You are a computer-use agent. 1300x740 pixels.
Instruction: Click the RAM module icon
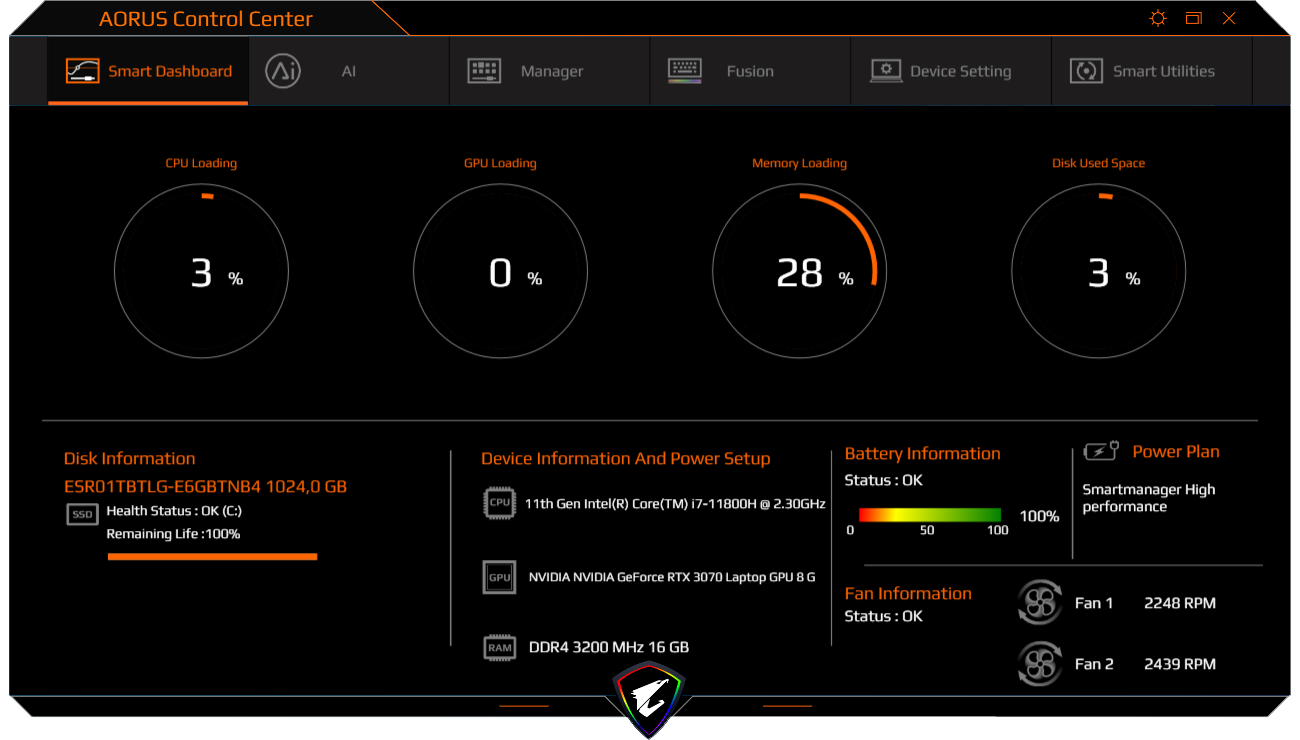[499, 647]
